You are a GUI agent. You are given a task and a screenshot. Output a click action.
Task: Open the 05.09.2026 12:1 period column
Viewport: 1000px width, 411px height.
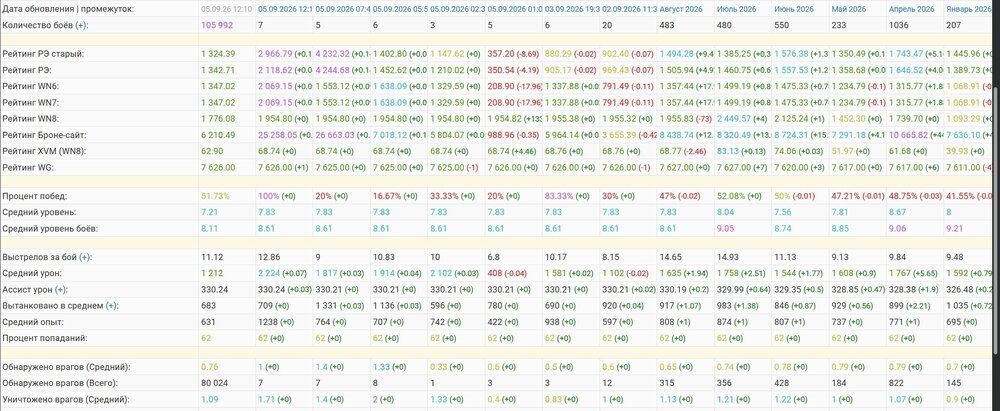pyautogui.click(x=285, y=9)
